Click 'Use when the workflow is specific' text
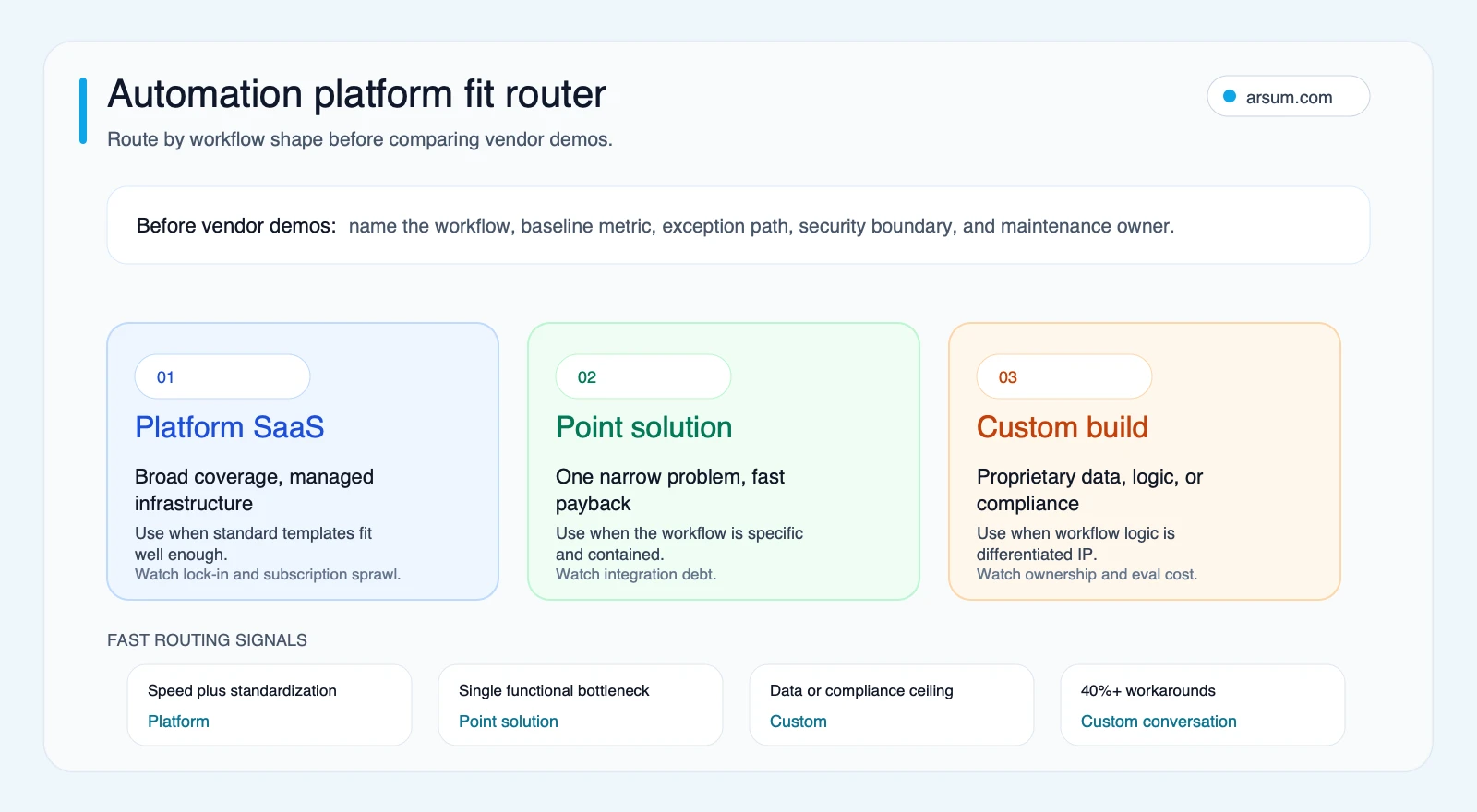The height and width of the screenshot is (812, 1477). click(679, 543)
